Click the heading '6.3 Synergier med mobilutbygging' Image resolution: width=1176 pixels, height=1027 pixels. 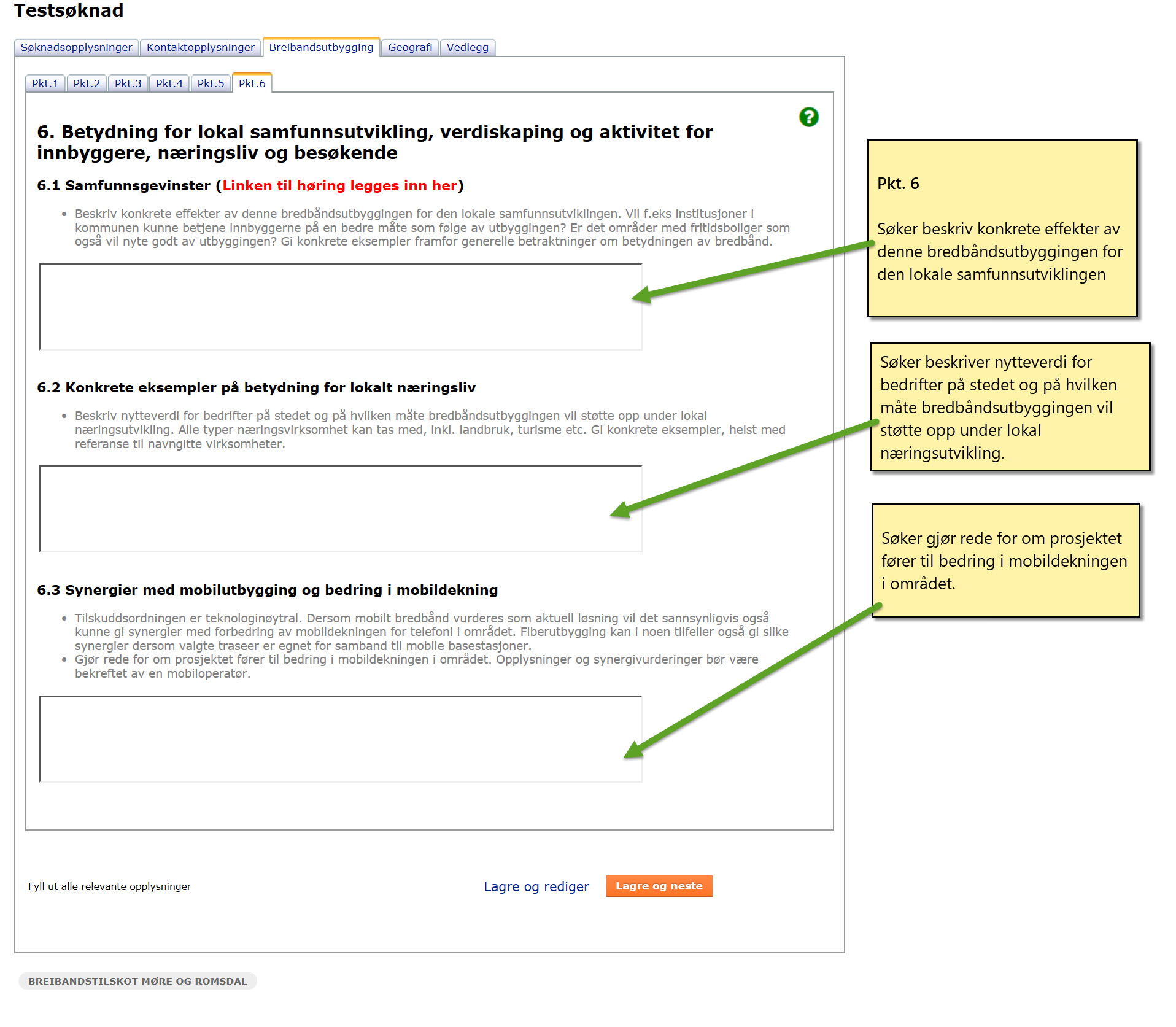pos(267,590)
